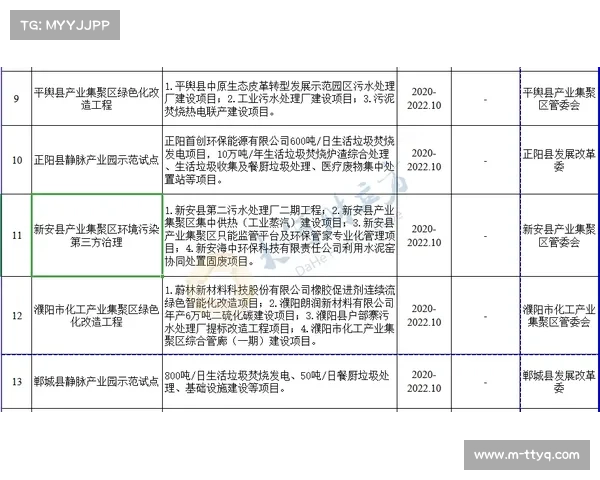Click the 濮阳市化工产业集聚区绿色化改造工程 cell
The image size is (600, 480).
[95, 316]
